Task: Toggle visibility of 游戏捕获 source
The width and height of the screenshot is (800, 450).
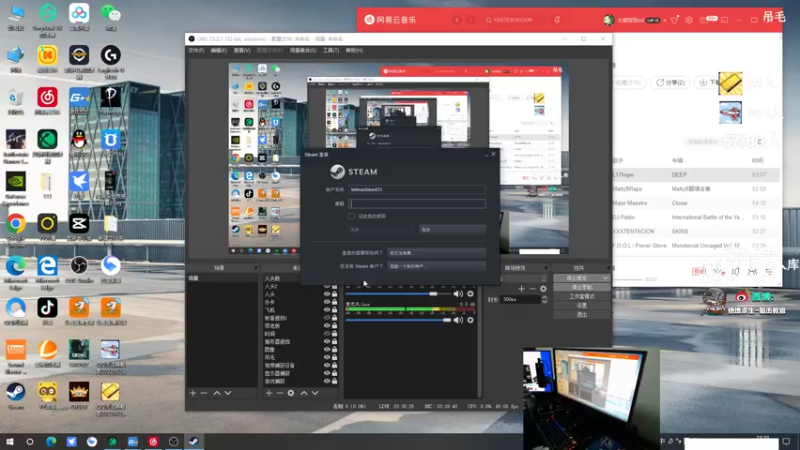Action: tap(327, 381)
